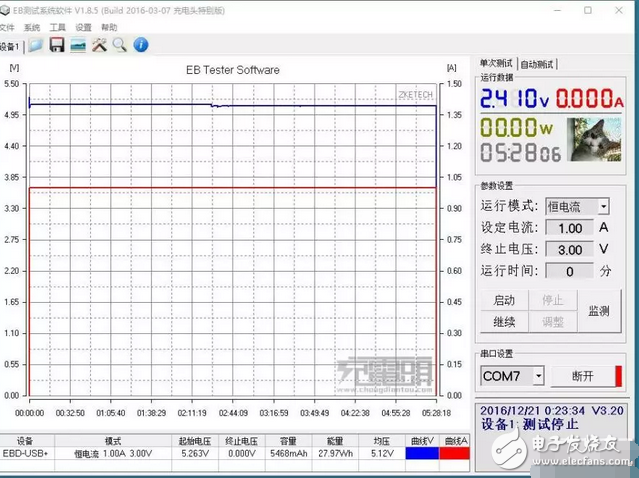The image size is (639, 478).
Task: Click the EB Tester Software chart title
Action: pyautogui.click(x=233, y=70)
